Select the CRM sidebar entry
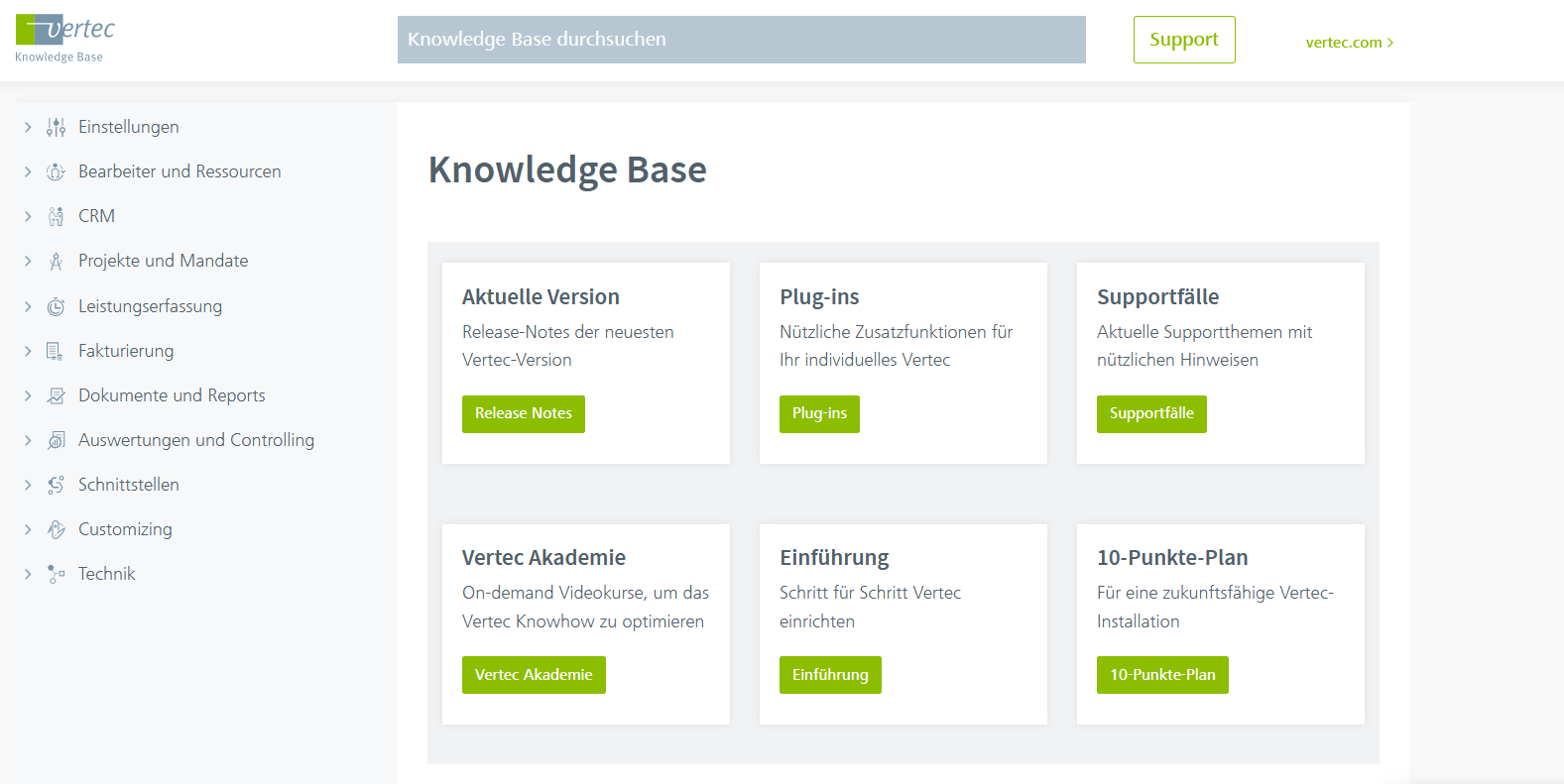The image size is (1564, 784). pyautogui.click(x=96, y=216)
